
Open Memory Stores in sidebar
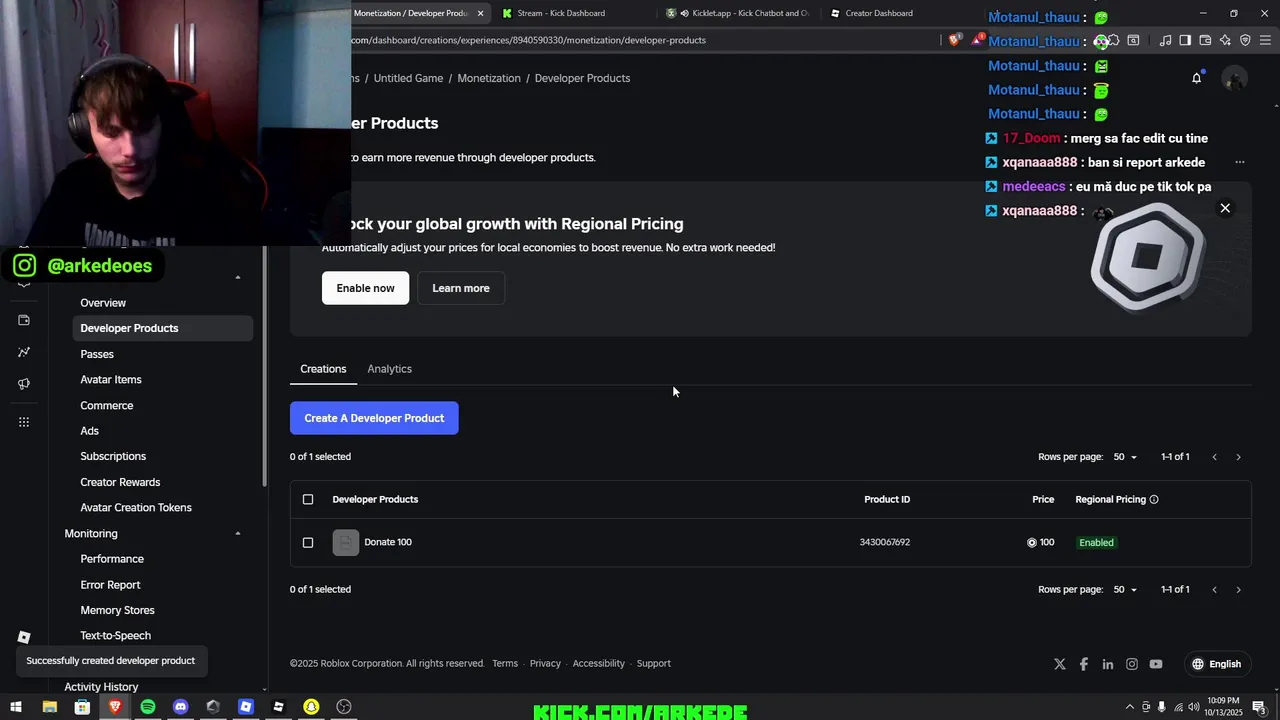[117, 610]
